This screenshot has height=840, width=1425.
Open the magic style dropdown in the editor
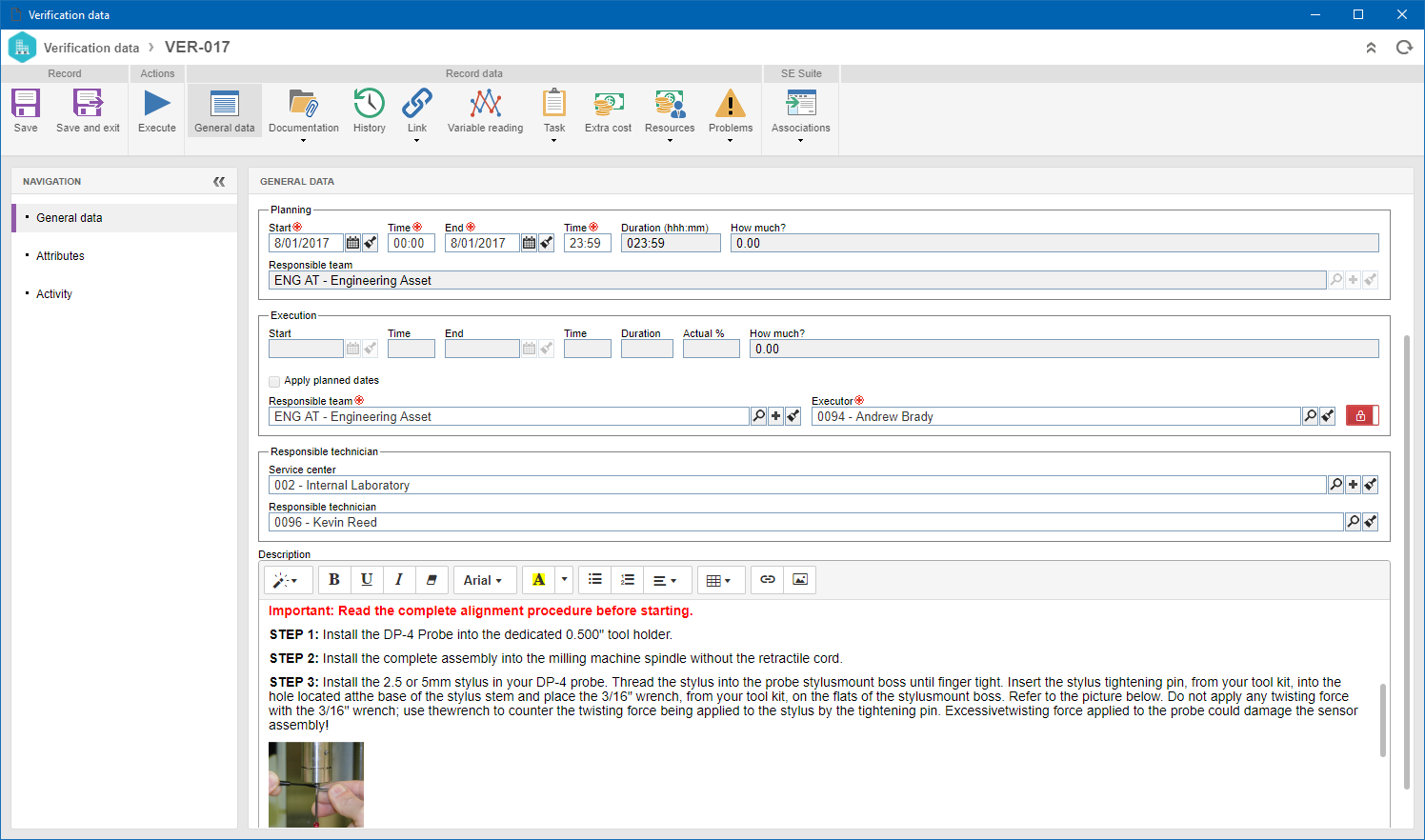[x=287, y=580]
